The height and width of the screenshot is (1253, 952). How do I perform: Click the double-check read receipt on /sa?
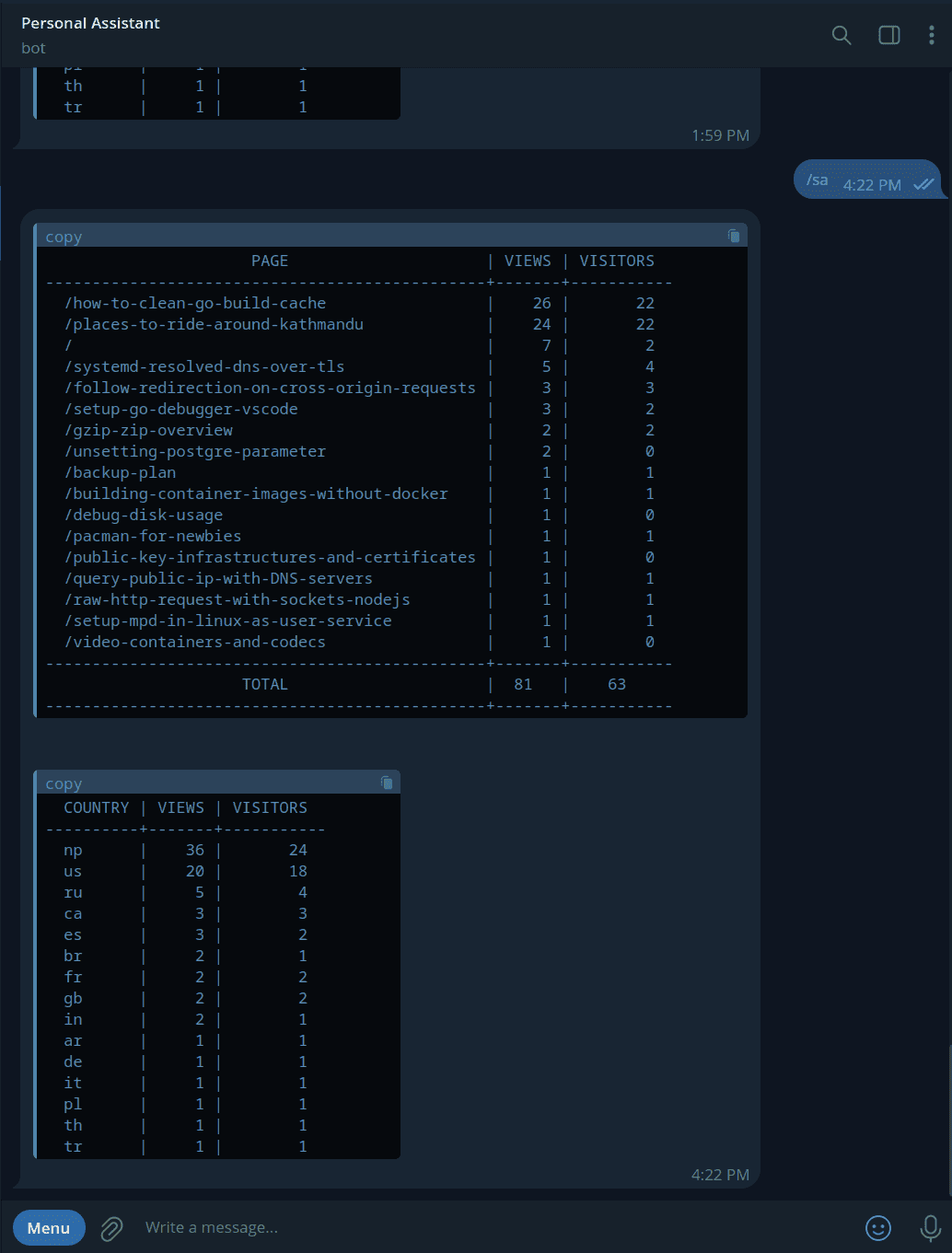pos(923,184)
